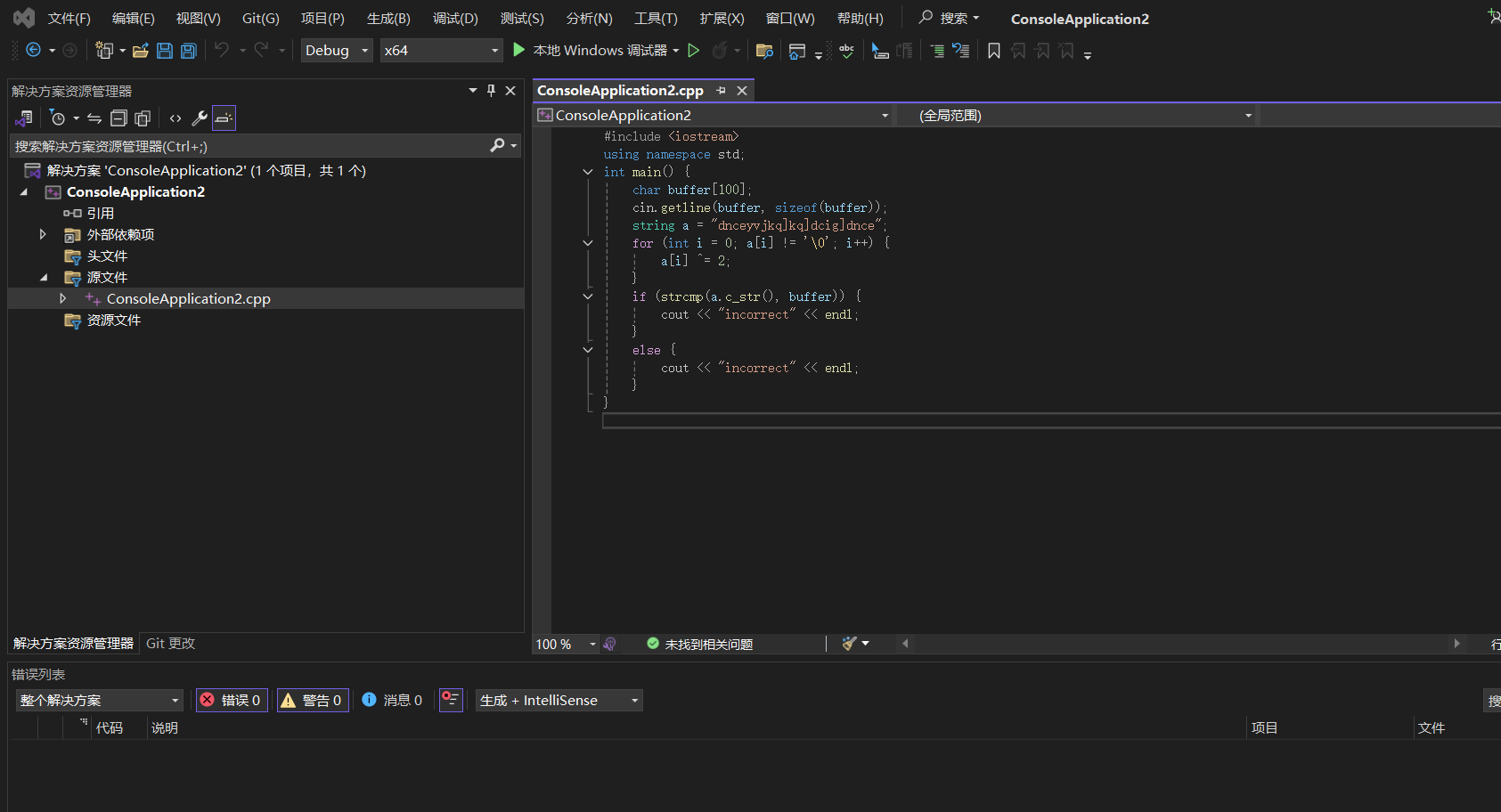Click the code cleanup broom icon

click(850, 644)
